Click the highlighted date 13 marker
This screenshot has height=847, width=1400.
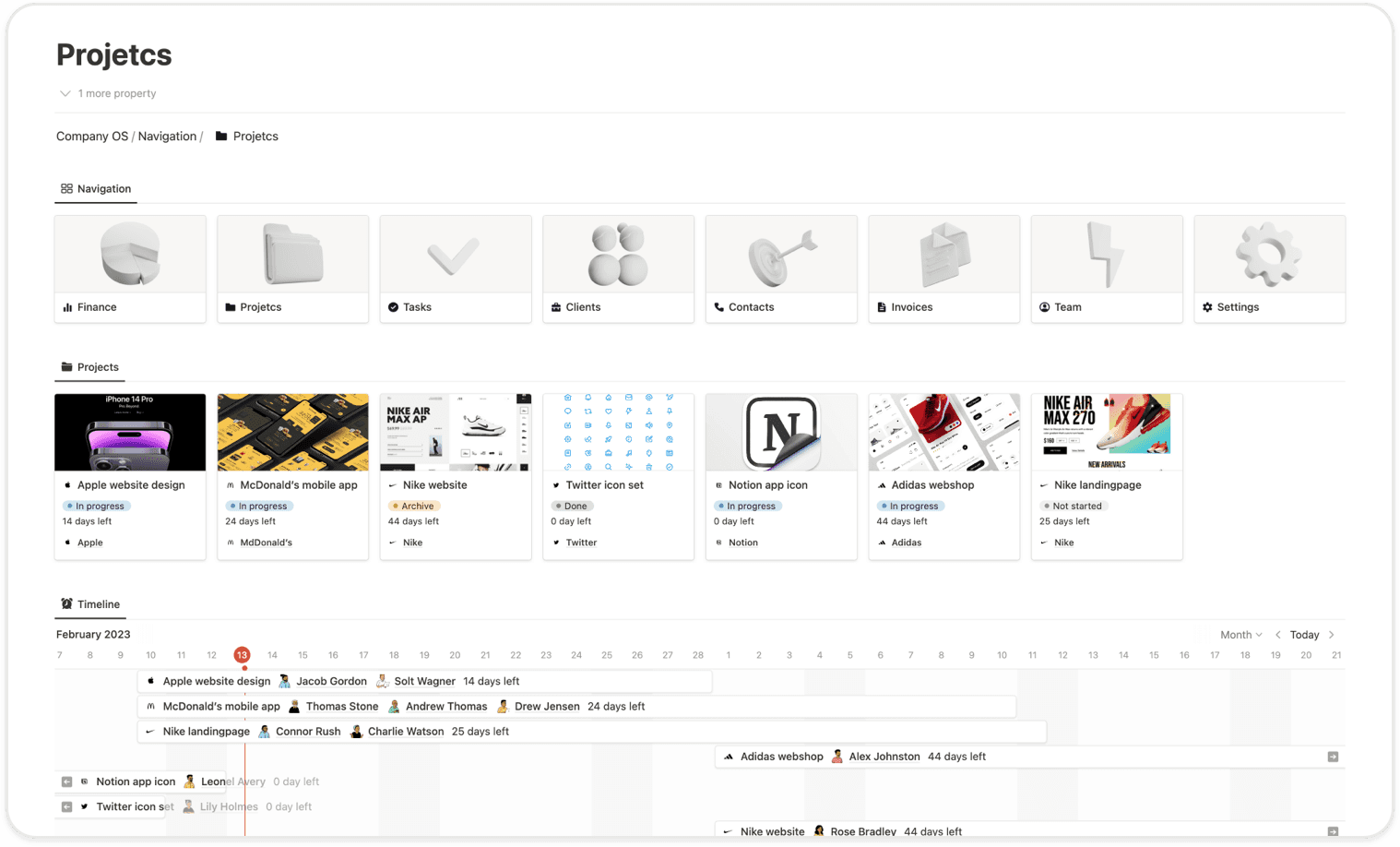[x=242, y=655]
